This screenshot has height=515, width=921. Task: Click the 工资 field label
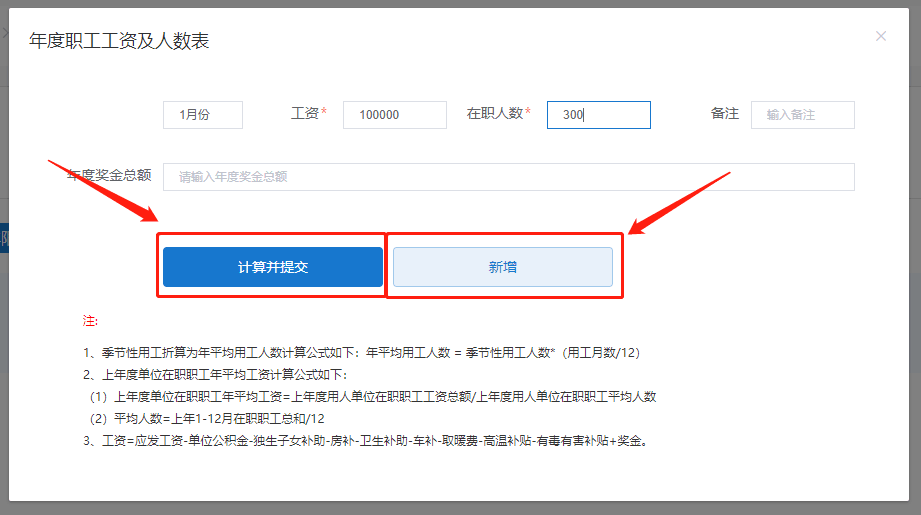[304, 114]
